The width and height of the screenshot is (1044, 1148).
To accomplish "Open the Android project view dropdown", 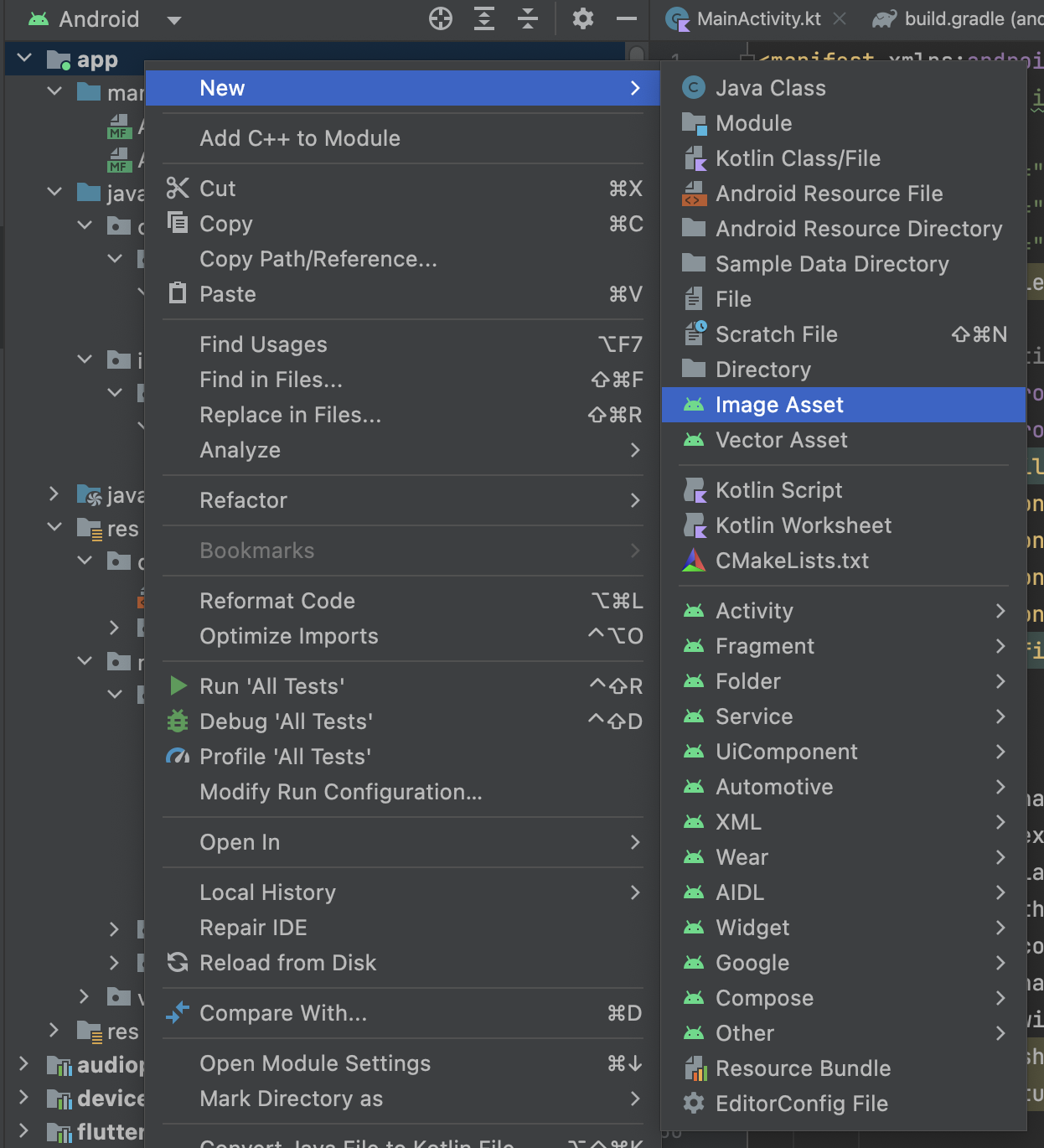I will click(174, 20).
